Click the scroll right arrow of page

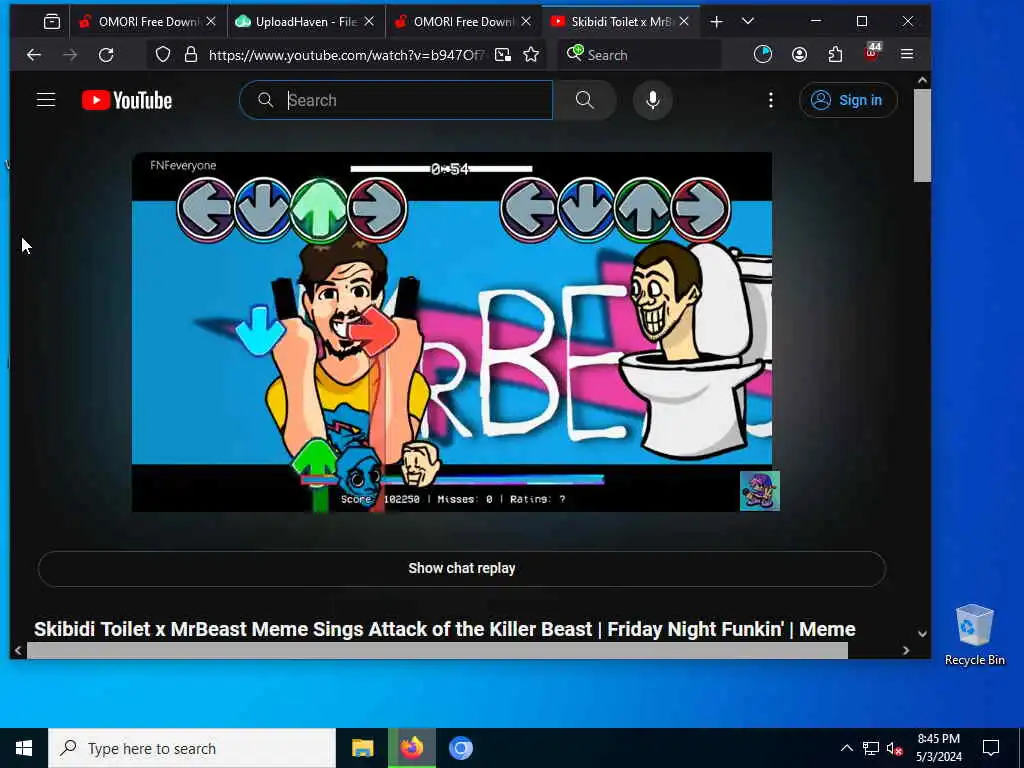tap(906, 650)
